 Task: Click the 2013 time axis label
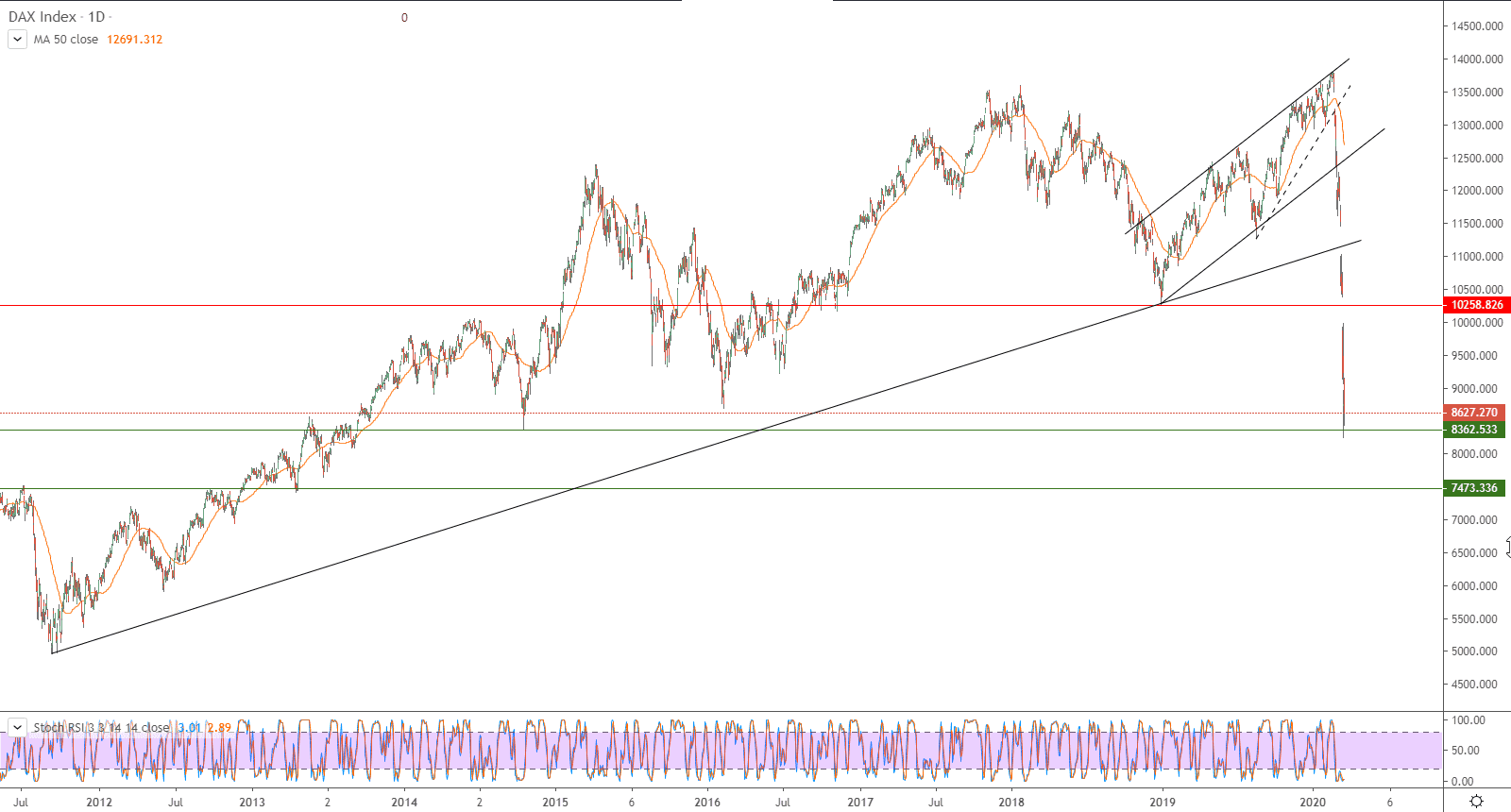(252, 803)
